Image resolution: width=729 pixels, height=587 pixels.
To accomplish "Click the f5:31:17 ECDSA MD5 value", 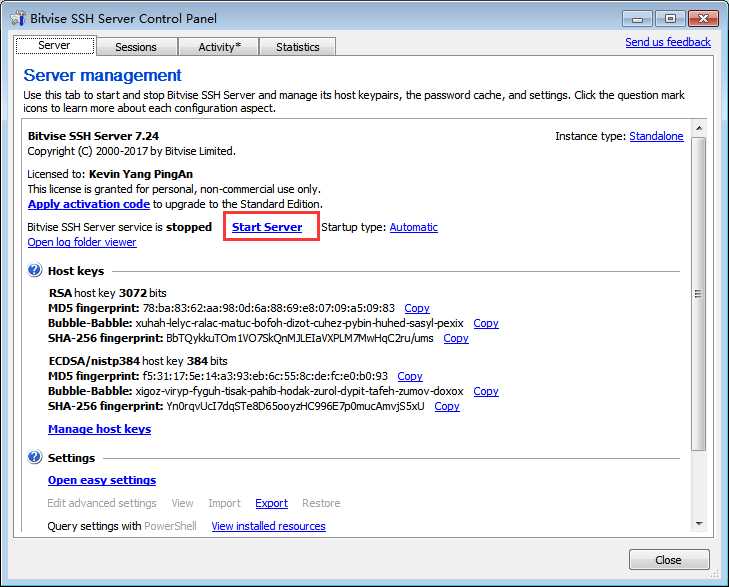I will (265, 376).
